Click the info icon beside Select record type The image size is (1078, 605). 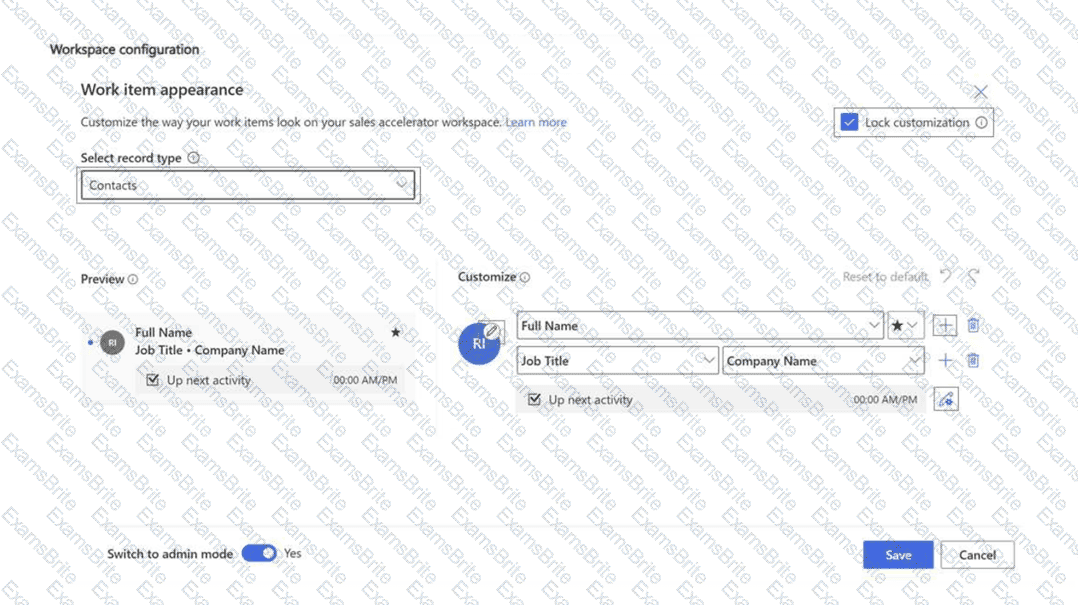[194, 157]
